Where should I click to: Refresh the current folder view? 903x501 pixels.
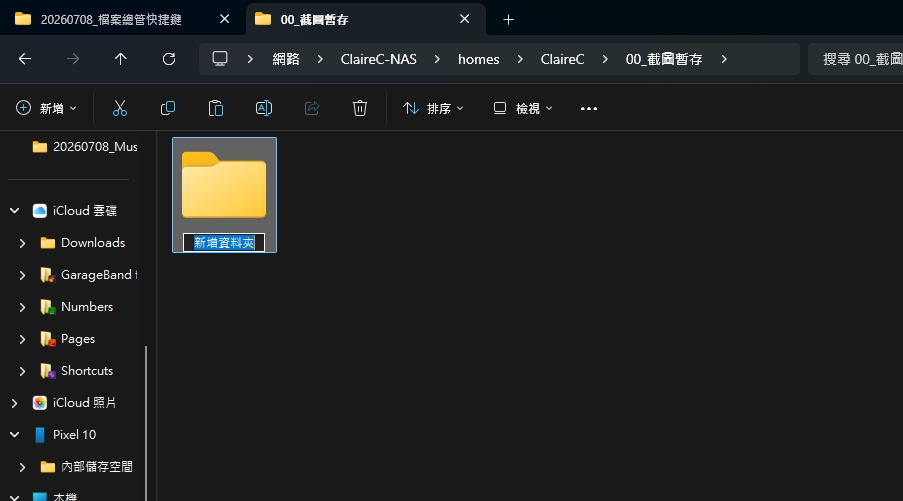click(169, 59)
